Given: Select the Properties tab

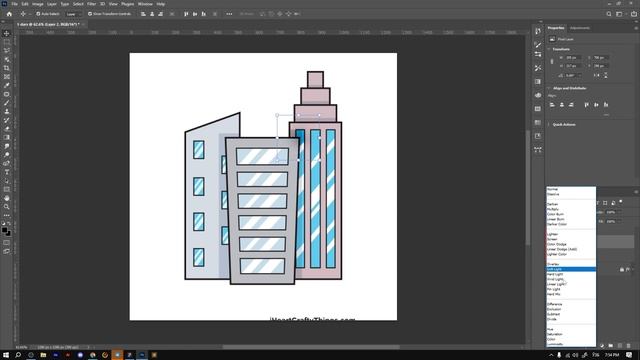Looking at the screenshot, I should 556,28.
